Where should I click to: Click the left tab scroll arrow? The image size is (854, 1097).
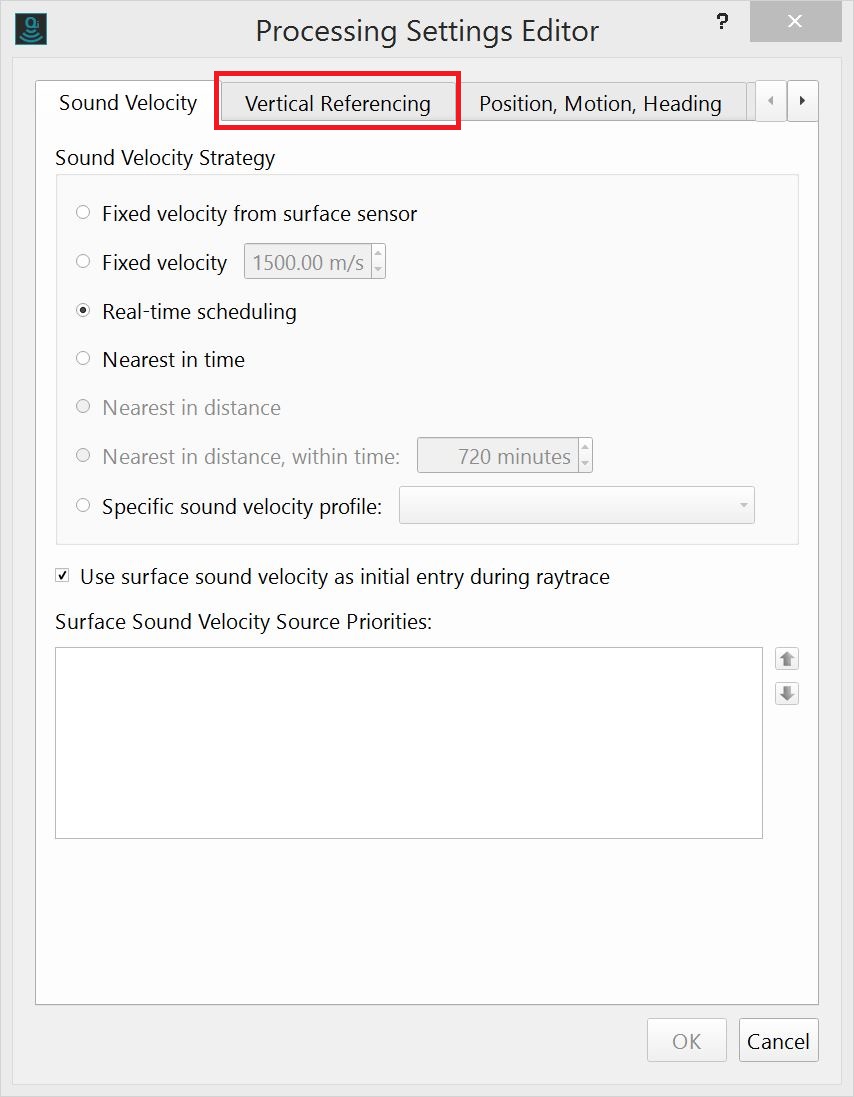coord(770,101)
